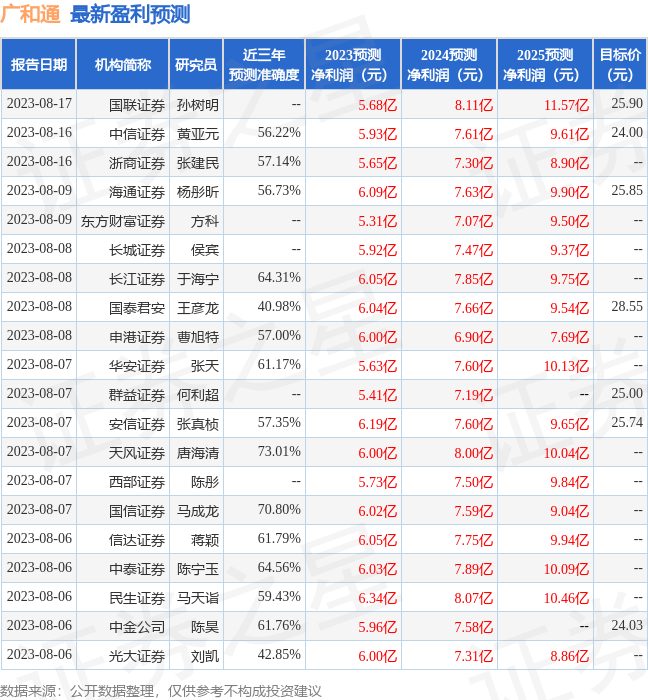
Task: Click the 6.34亿 net profit value
Action: point(378,597)
